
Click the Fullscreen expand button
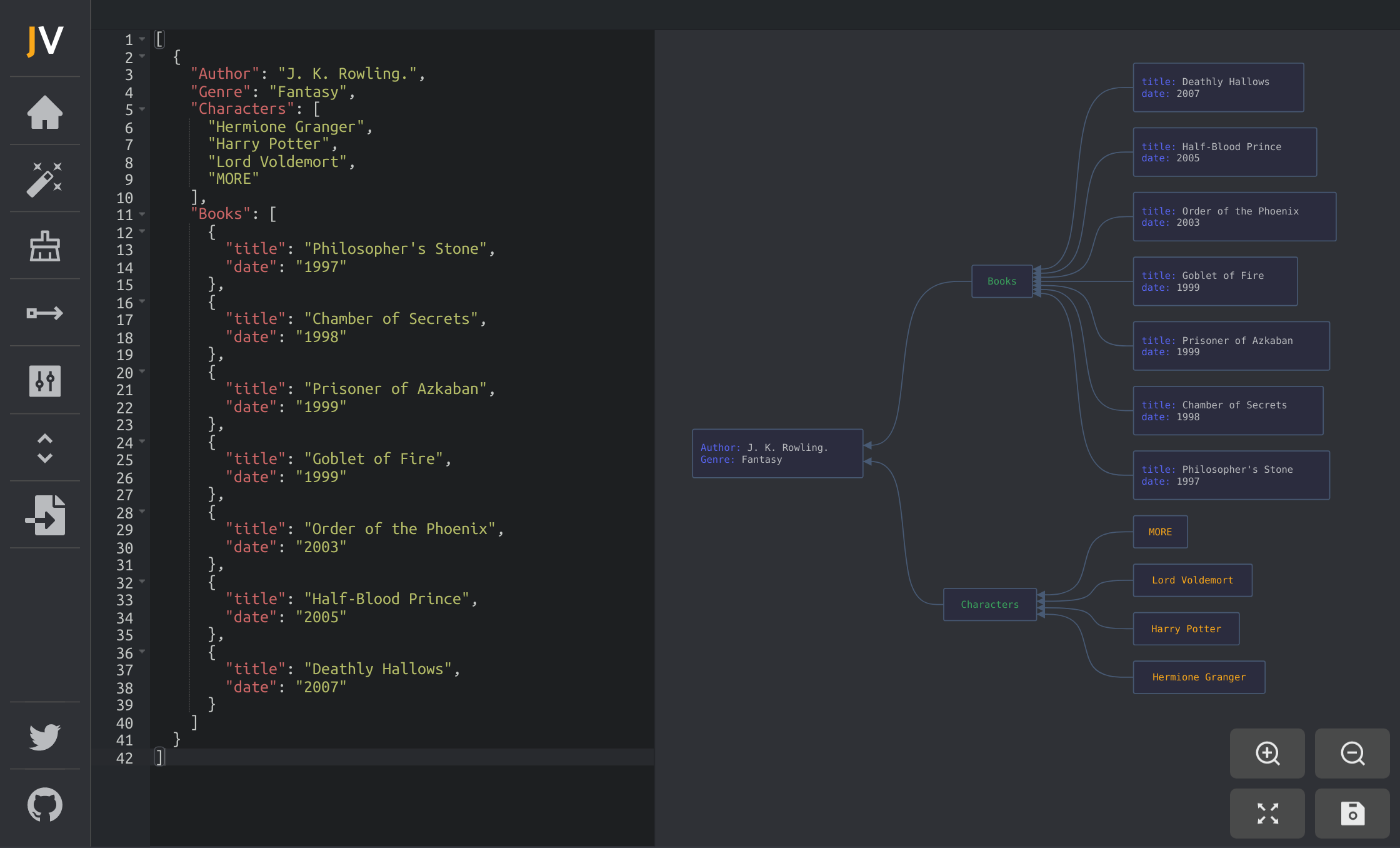tap(1268, 811)
